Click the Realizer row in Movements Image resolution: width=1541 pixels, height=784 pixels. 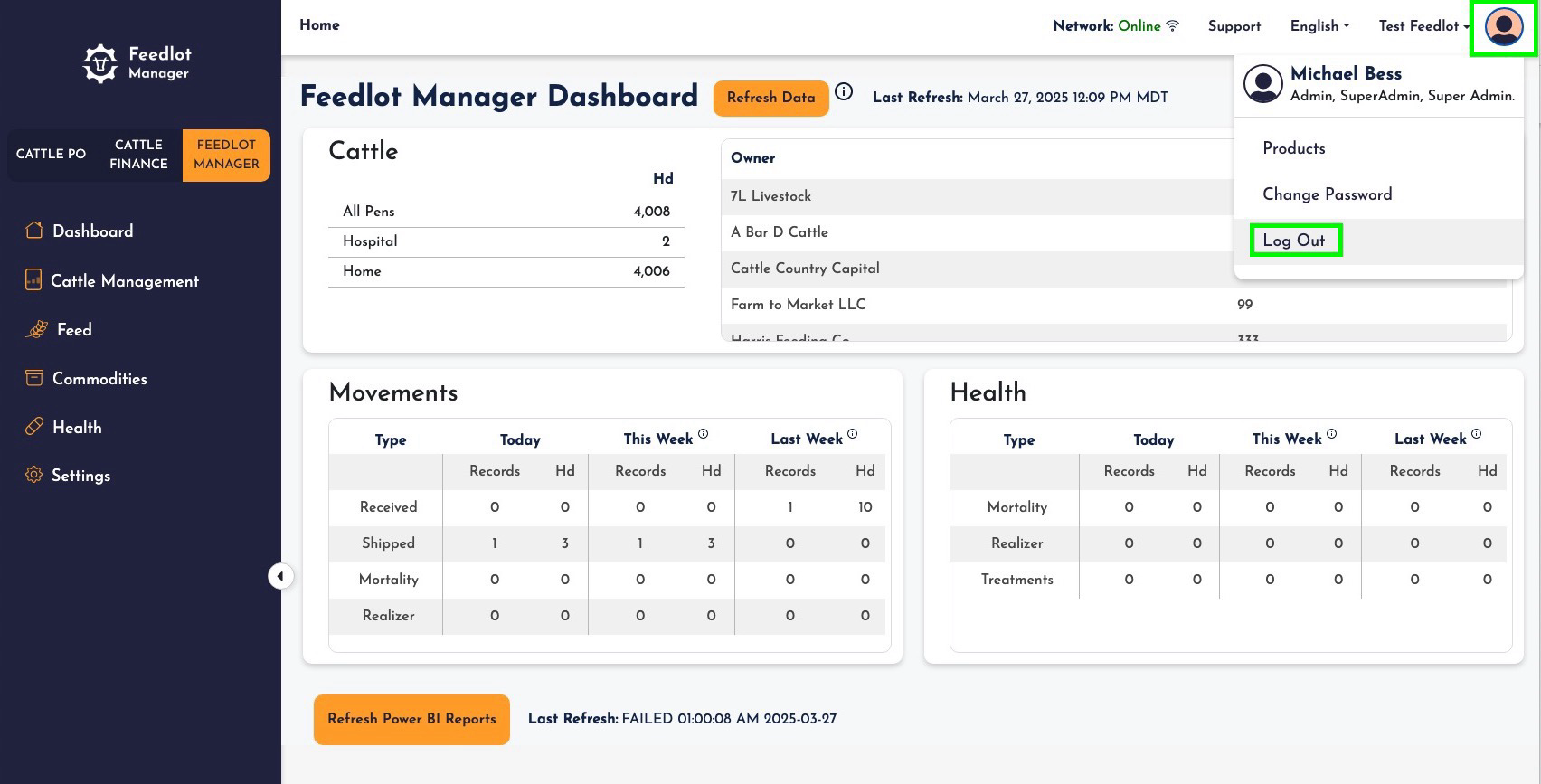tap(608, 616)
